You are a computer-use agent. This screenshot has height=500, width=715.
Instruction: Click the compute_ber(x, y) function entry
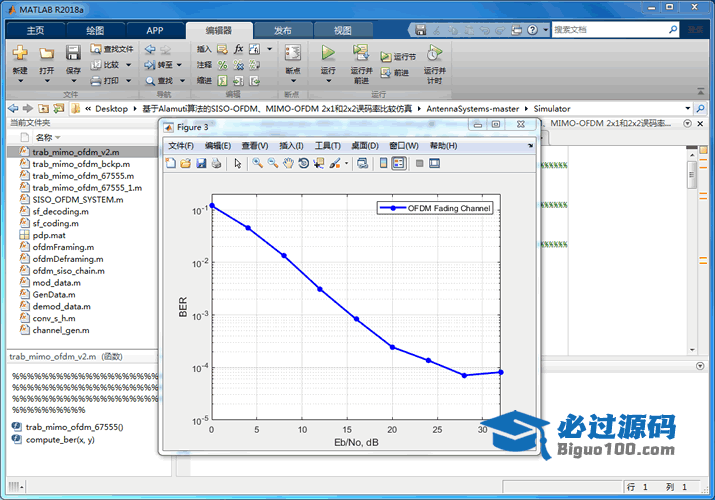coord(60,439)
